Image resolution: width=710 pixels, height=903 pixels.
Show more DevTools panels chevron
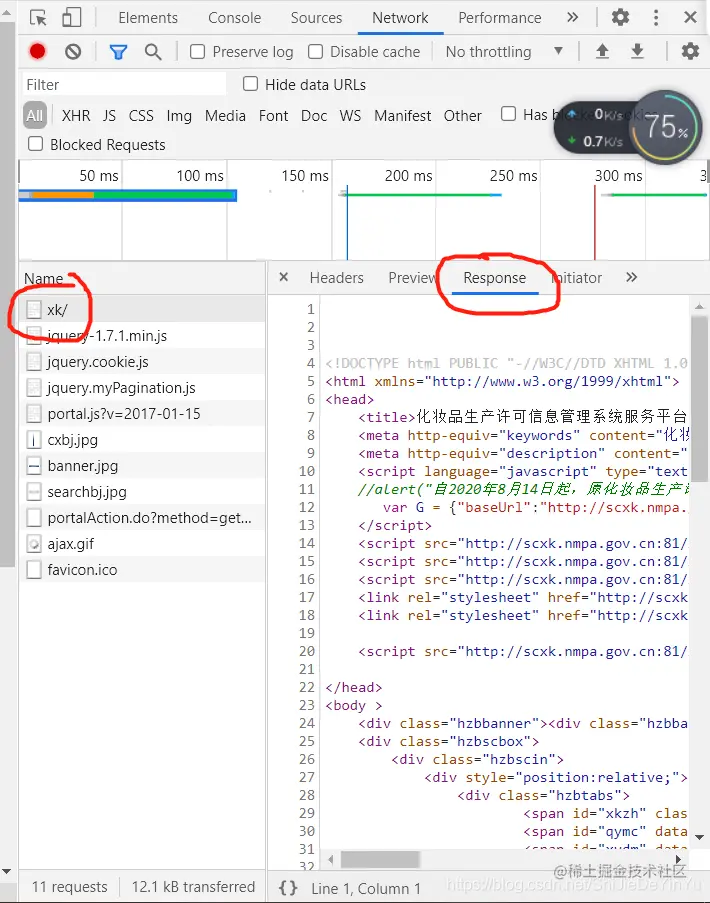point(572,17)
